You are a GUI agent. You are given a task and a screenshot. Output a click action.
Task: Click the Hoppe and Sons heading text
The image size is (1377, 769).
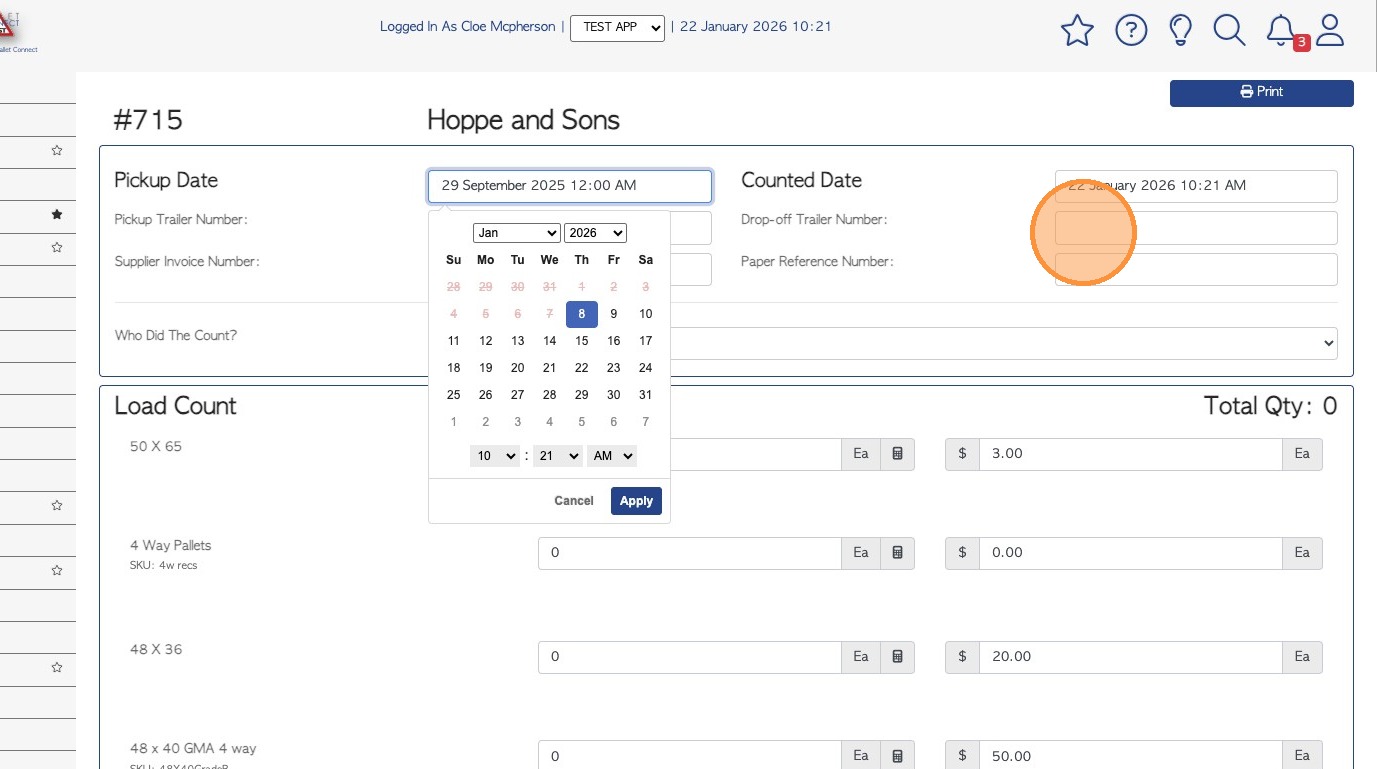523,121
